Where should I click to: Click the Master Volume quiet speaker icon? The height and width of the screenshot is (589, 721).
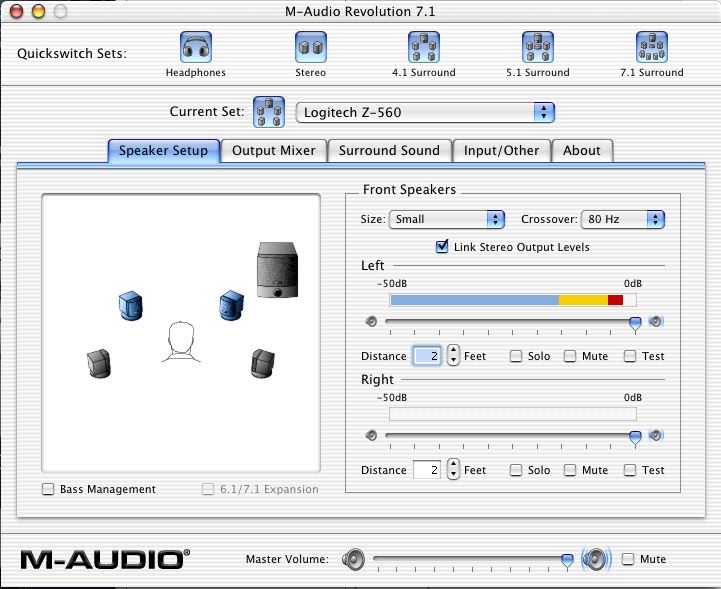354,559
